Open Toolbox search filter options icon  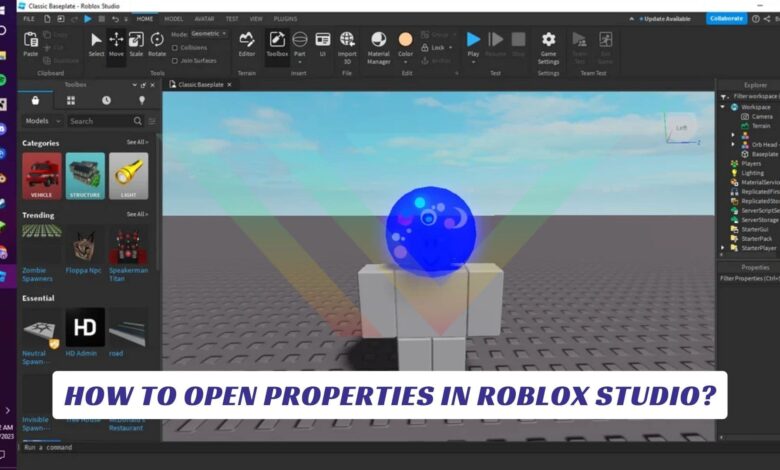[x=152, y=121]
